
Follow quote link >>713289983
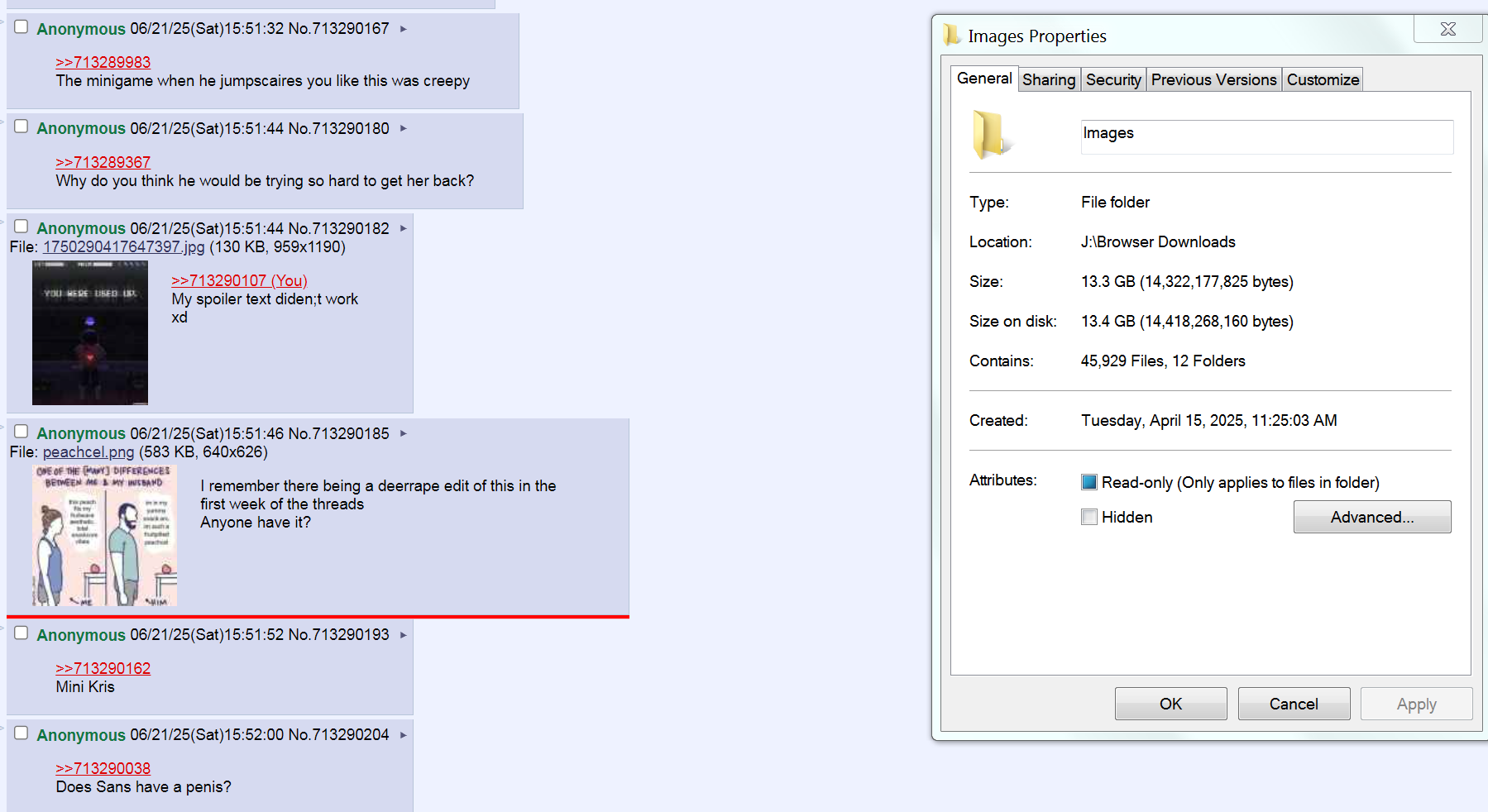pos(103,62)
